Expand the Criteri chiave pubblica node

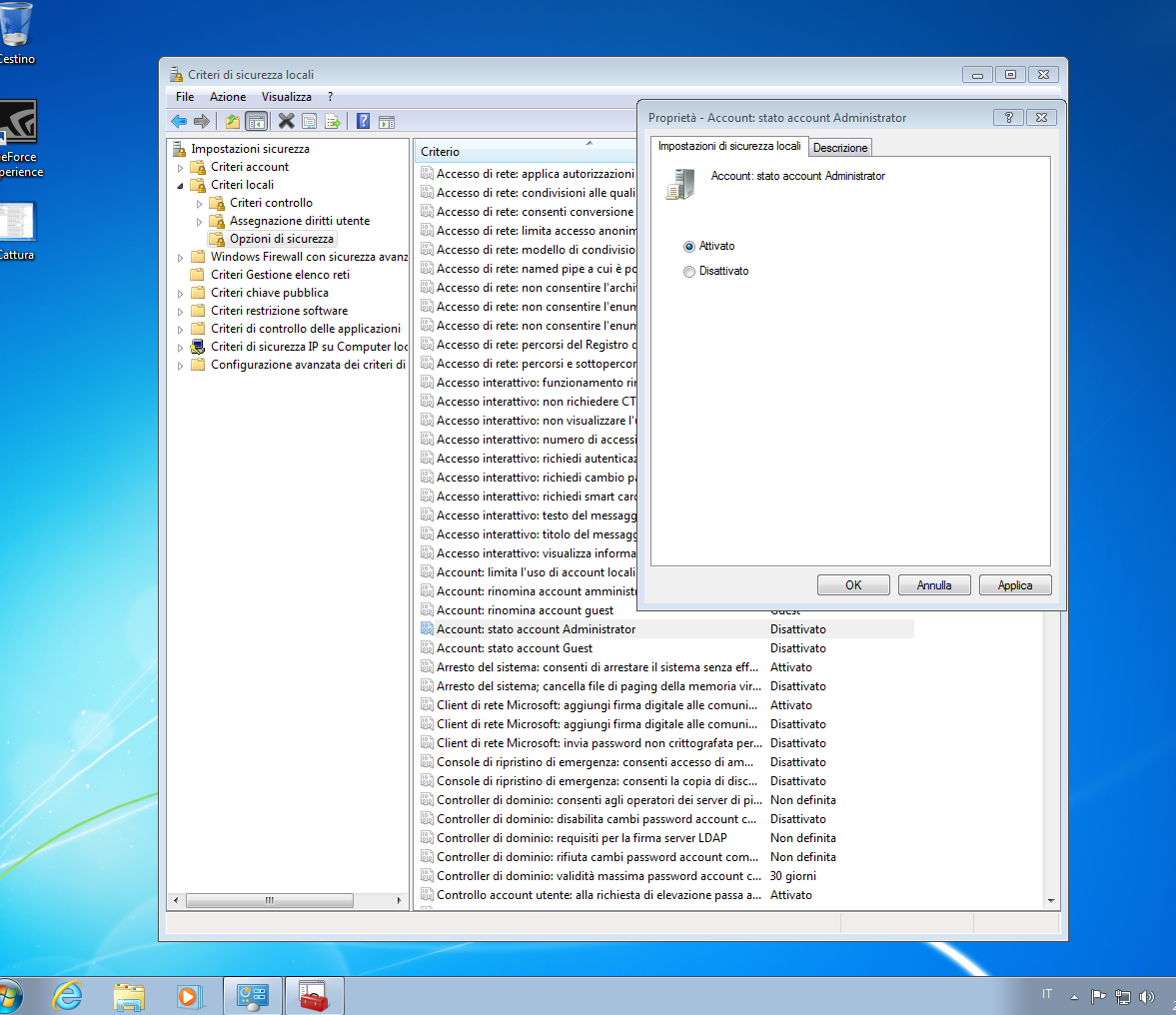(x=181, y=294)
